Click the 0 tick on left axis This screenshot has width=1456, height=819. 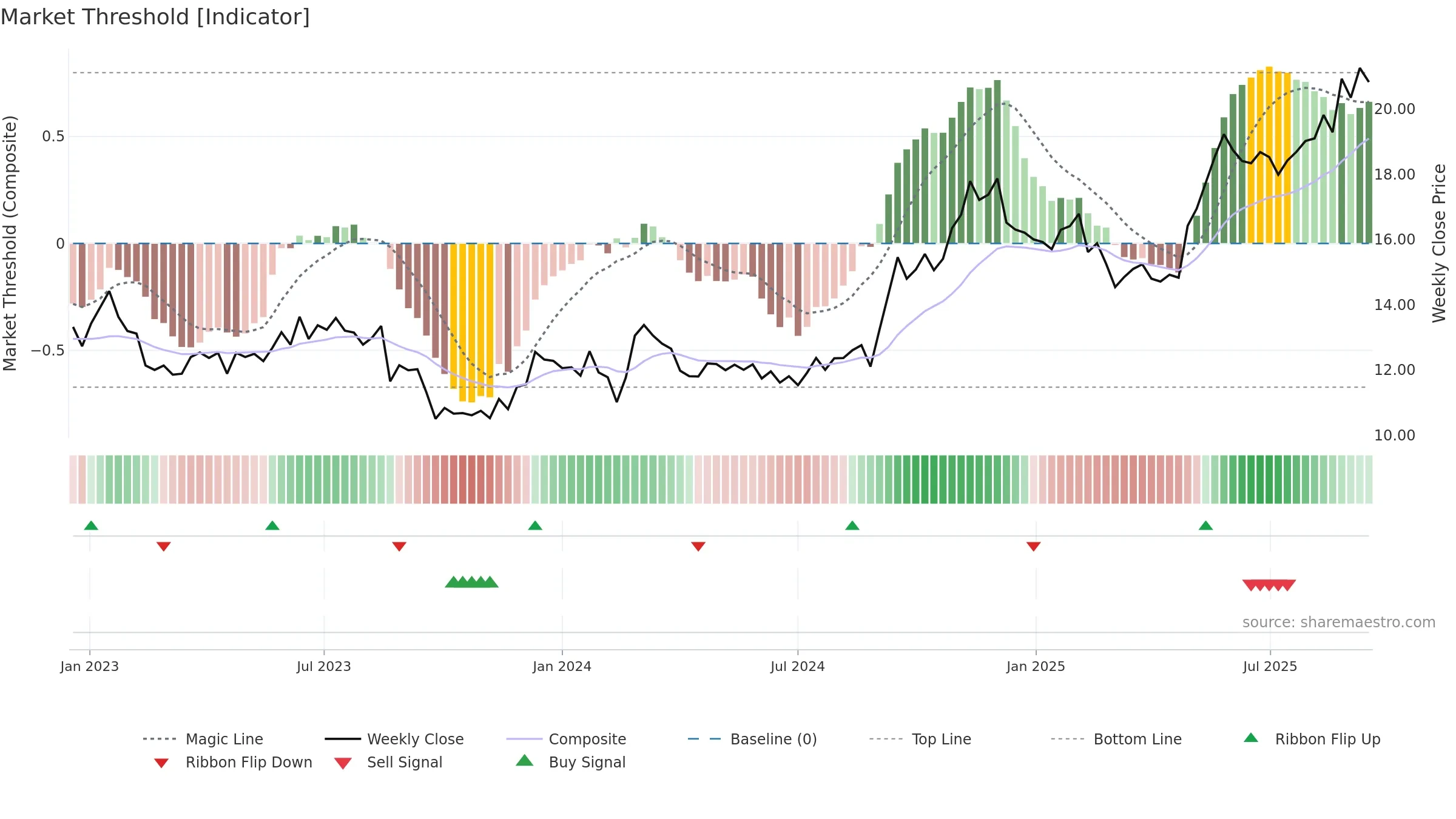60,244
